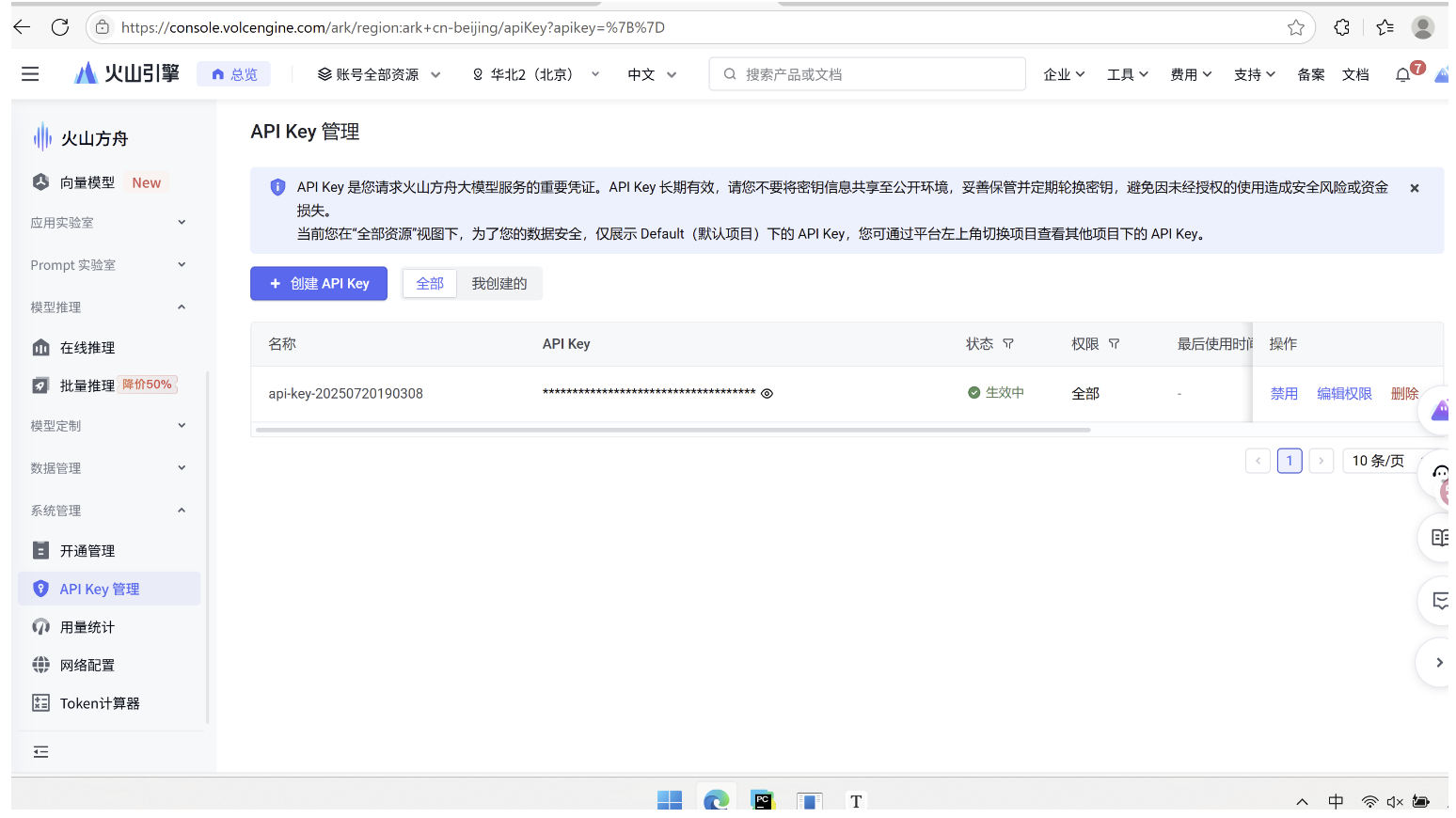The image size is (1456, 818).
Task: Click the 火山方舟 product logo
Action: 81,137
